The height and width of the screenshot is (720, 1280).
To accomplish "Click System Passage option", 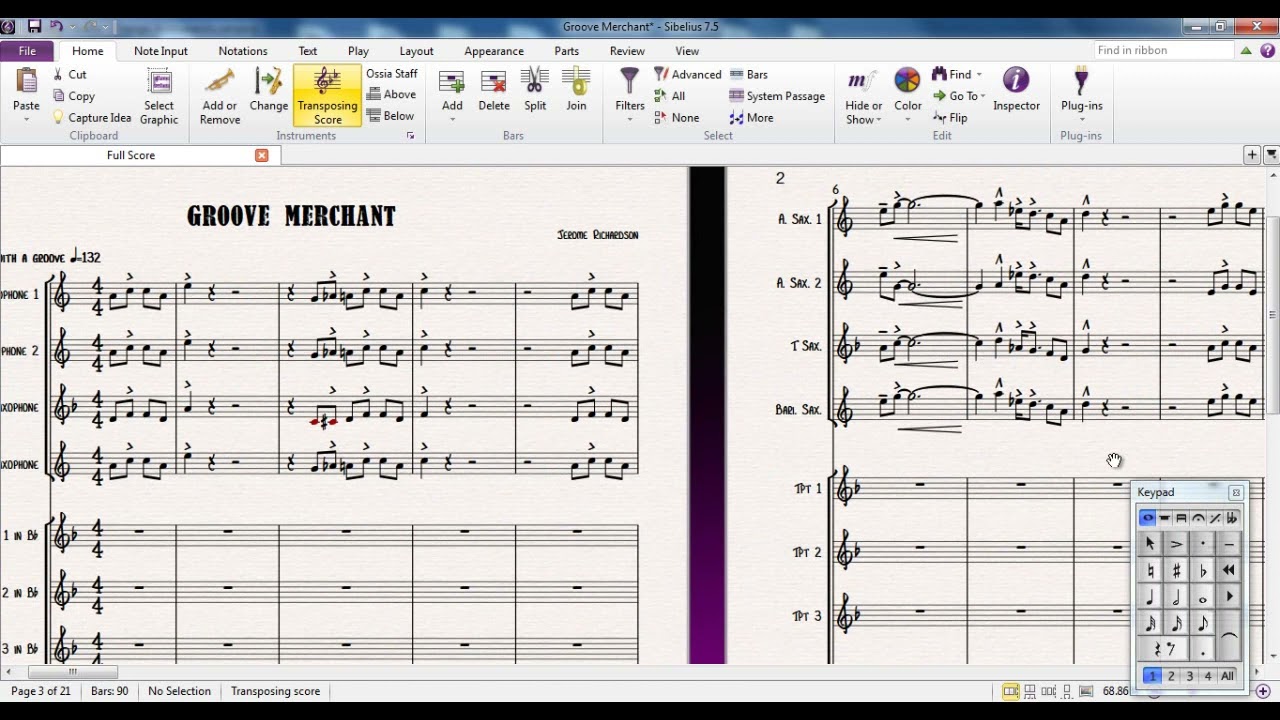I will tap(777, 96).
